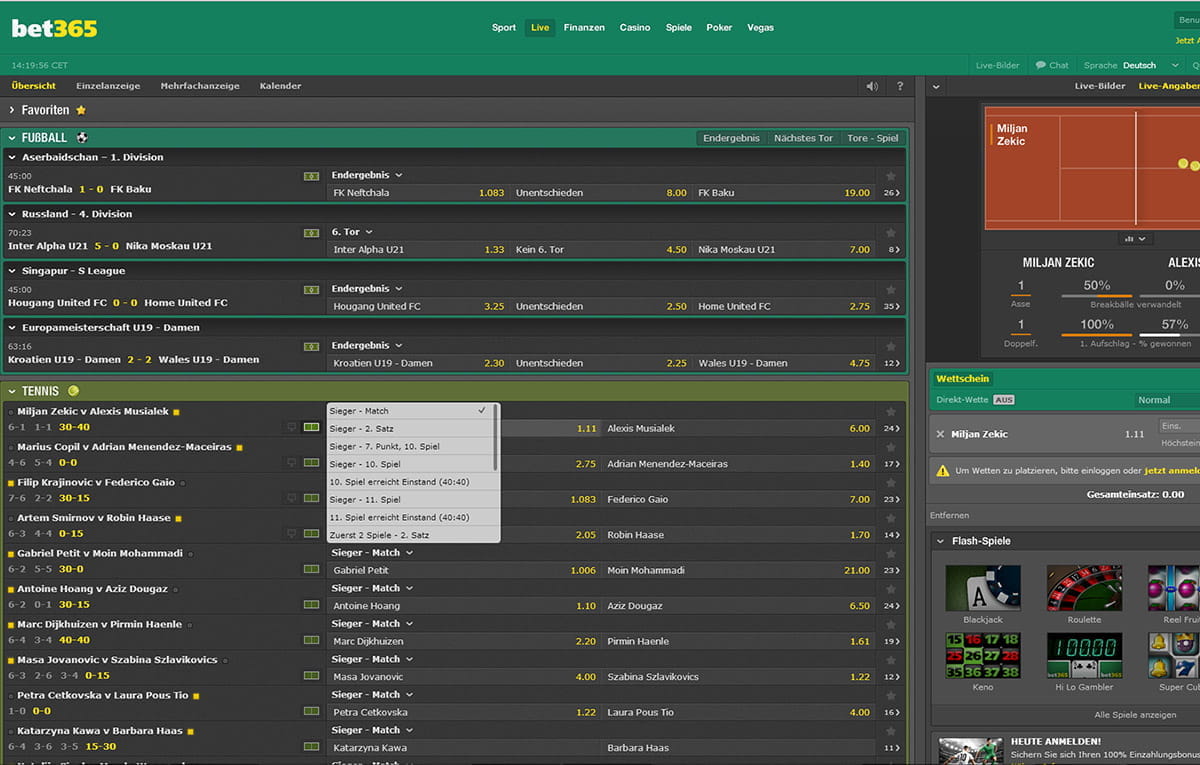Launch the Keno game thumbnail

[983, 656]
